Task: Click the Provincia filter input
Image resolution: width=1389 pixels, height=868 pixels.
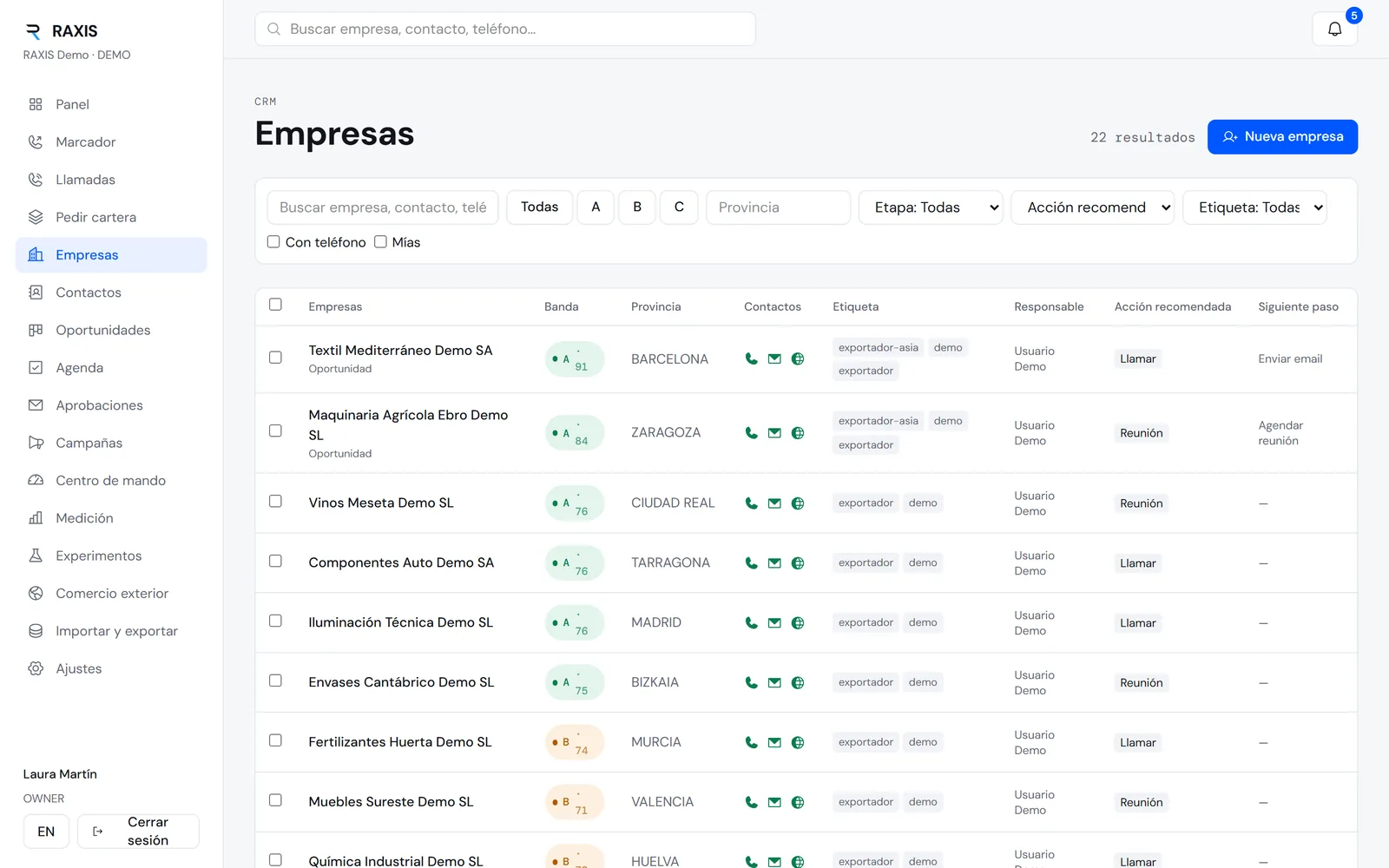Action: (x=778, y=207)
